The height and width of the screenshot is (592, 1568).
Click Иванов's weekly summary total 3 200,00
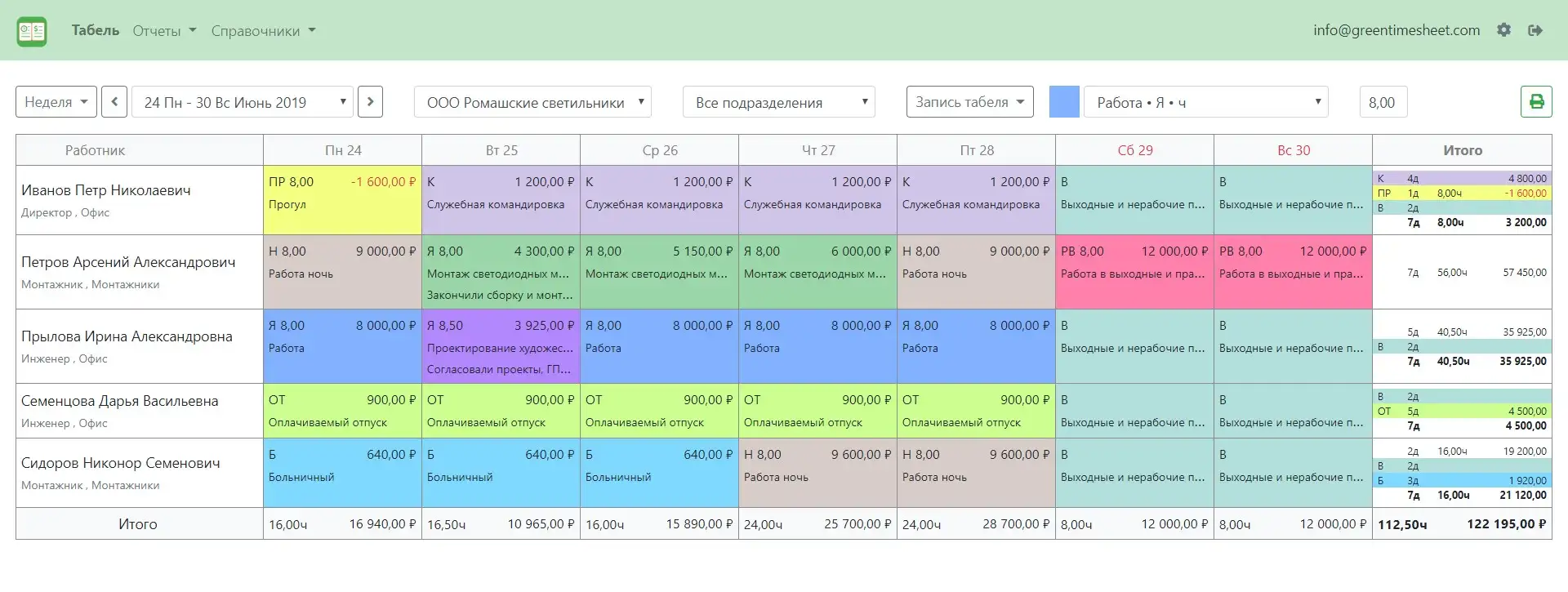[x=1526, y=222]
